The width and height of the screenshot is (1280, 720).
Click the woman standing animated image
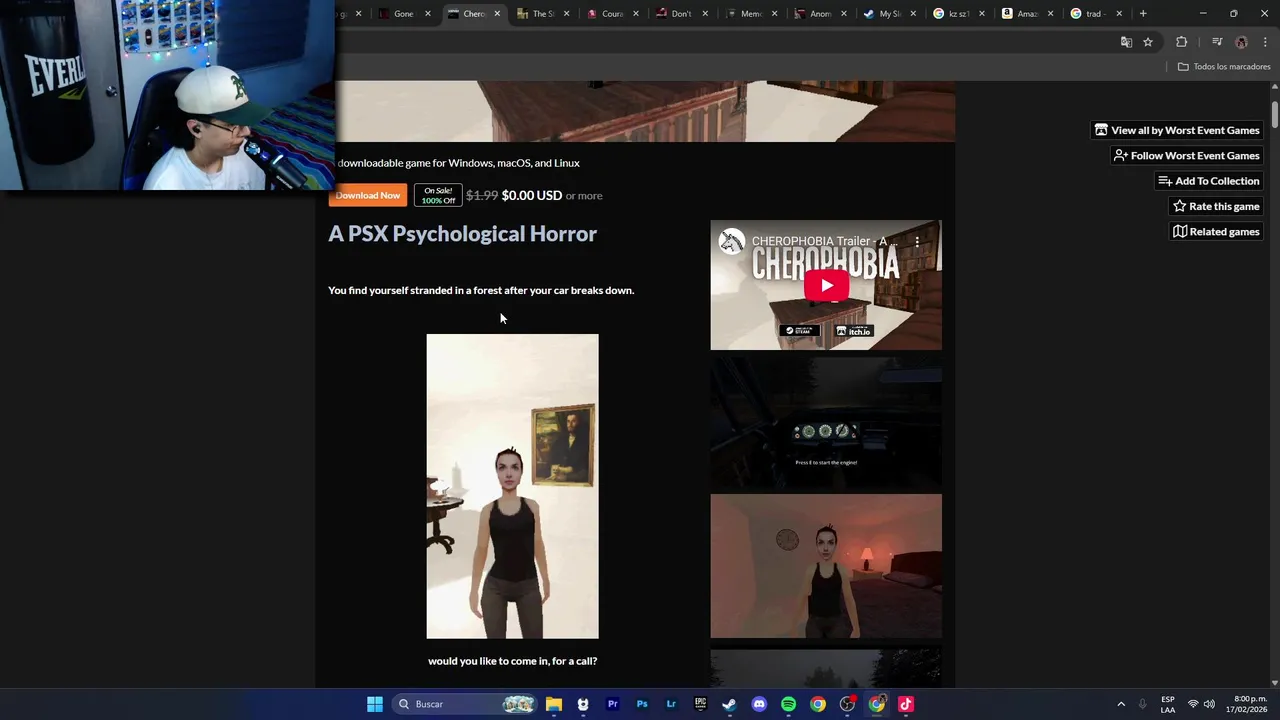pos(512,486)
